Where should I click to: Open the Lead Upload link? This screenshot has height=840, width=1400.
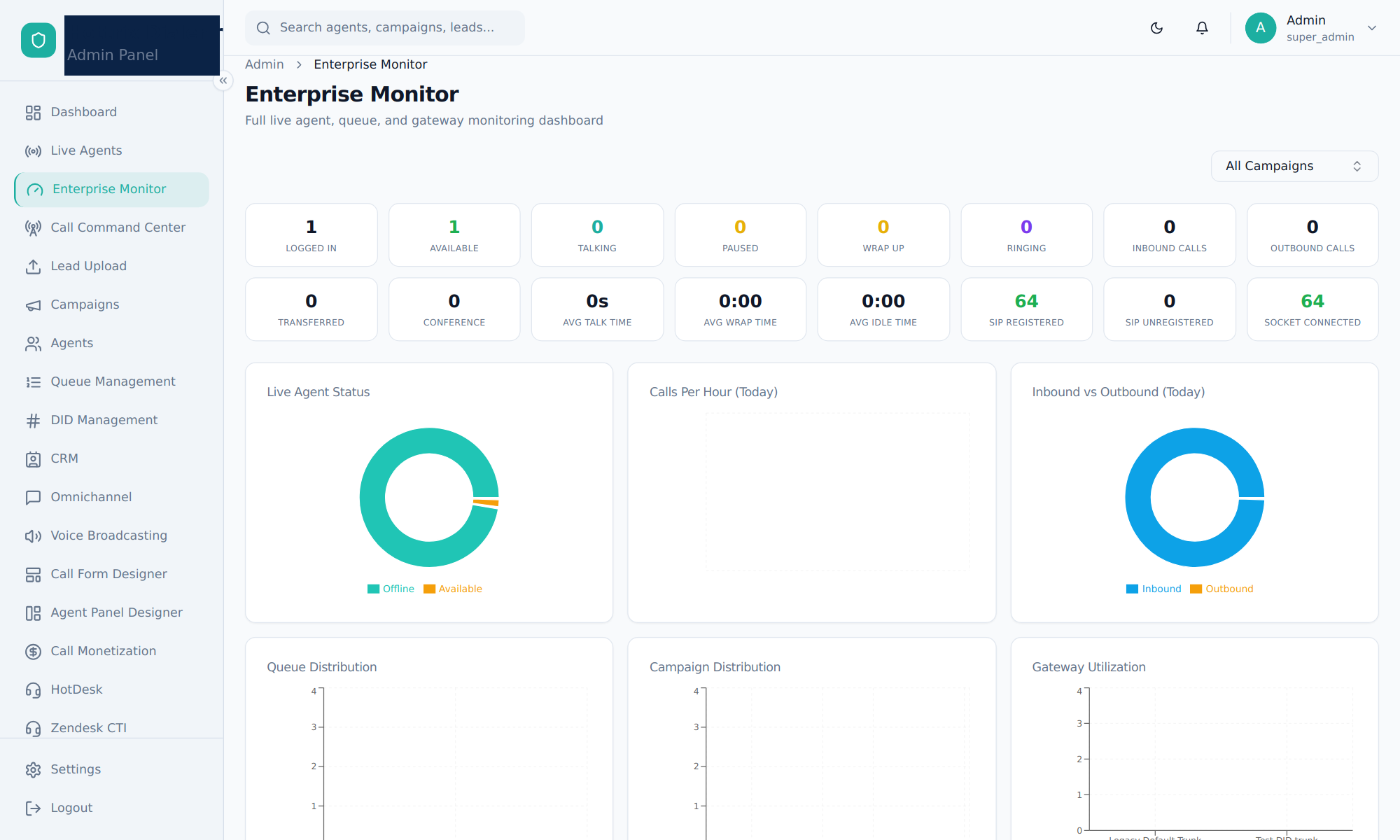tap(111, 266)
